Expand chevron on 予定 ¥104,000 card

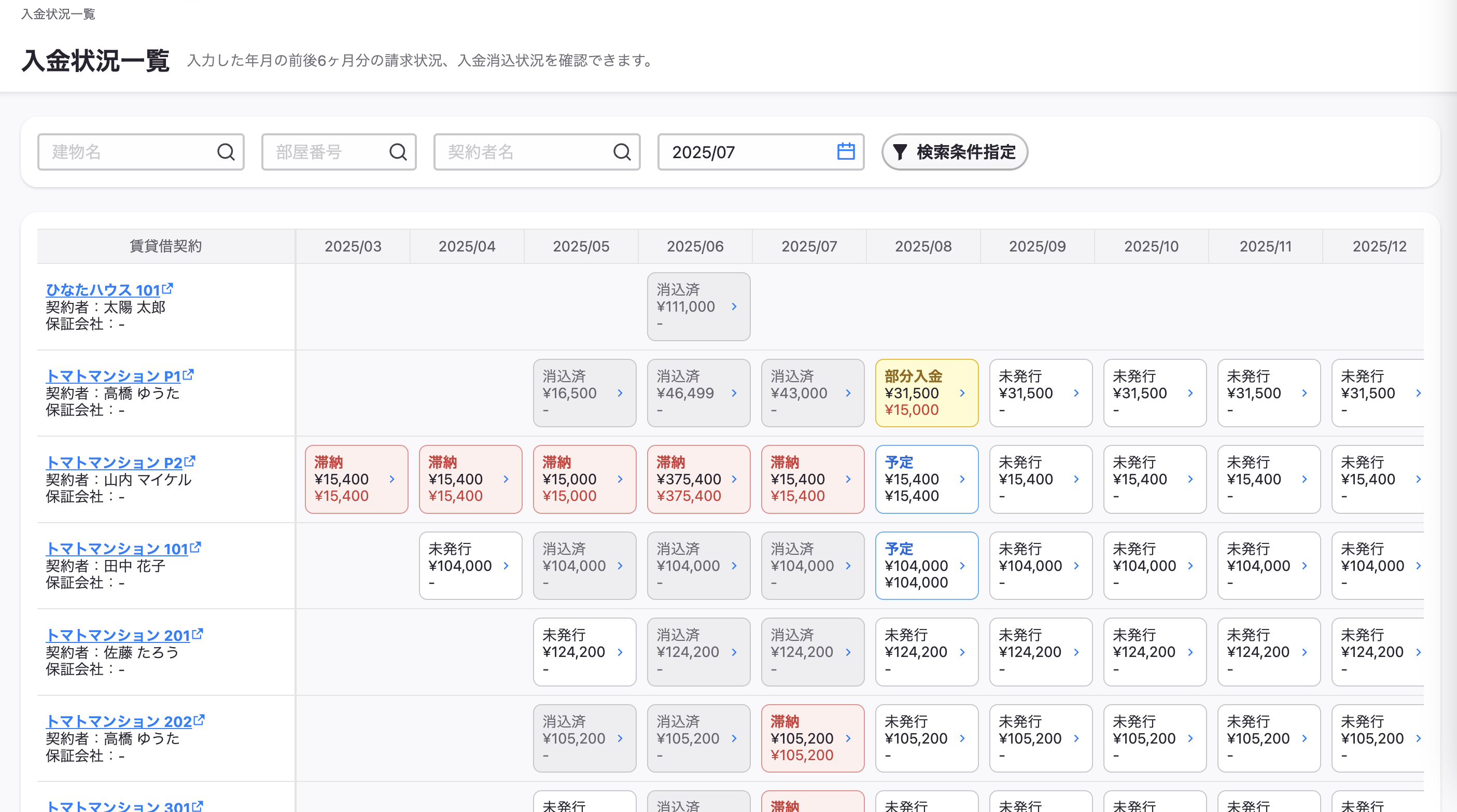coord(962,566)
